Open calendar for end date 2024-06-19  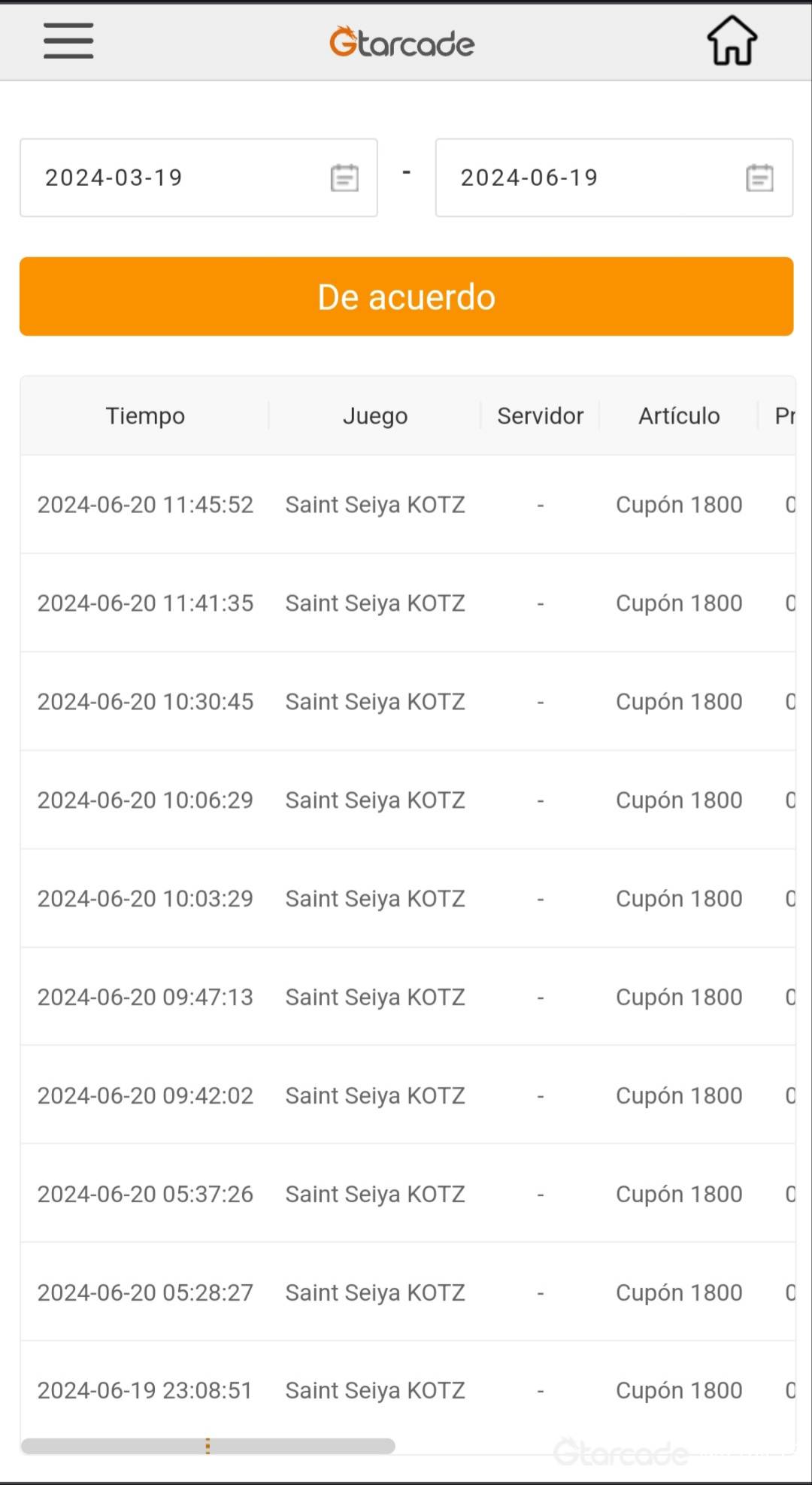click(759, 178)
